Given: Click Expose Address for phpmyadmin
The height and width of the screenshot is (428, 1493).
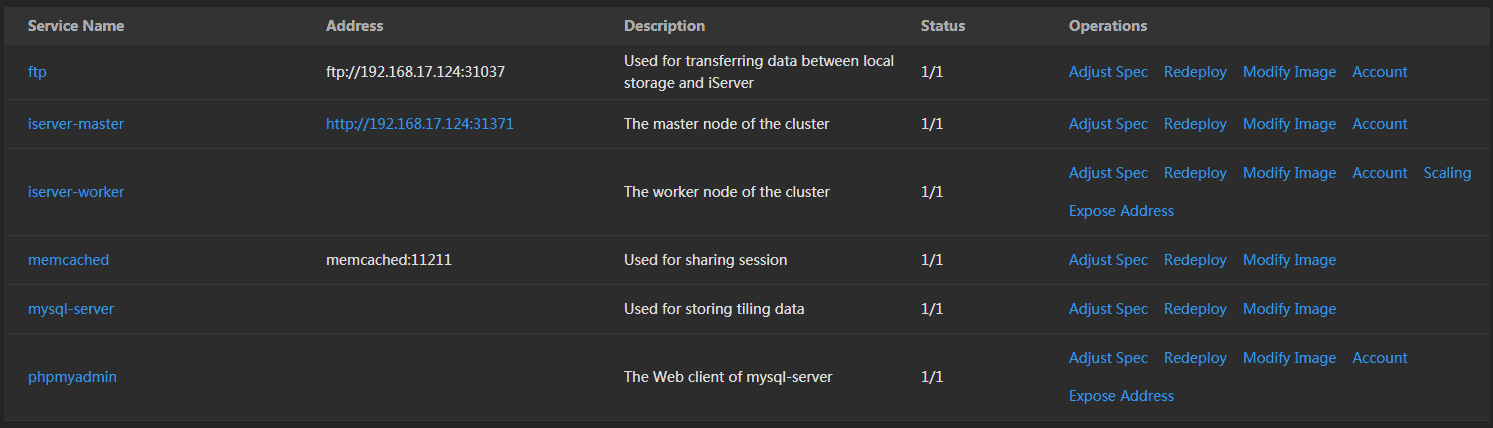Looking at the screenshot, I should point(1121,396).
